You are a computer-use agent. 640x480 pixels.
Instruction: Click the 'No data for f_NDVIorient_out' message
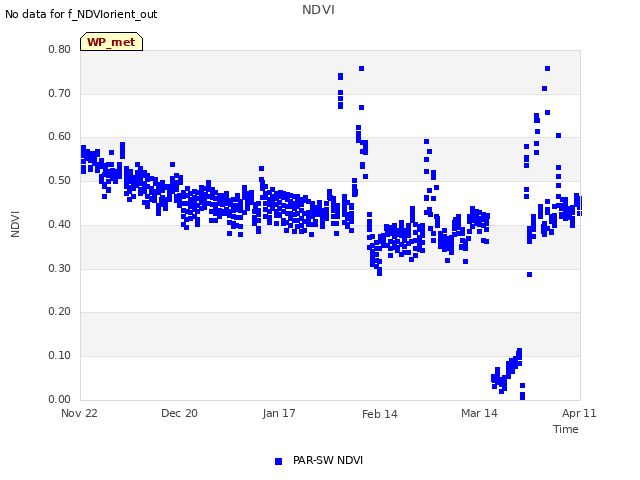click(81, 14)
